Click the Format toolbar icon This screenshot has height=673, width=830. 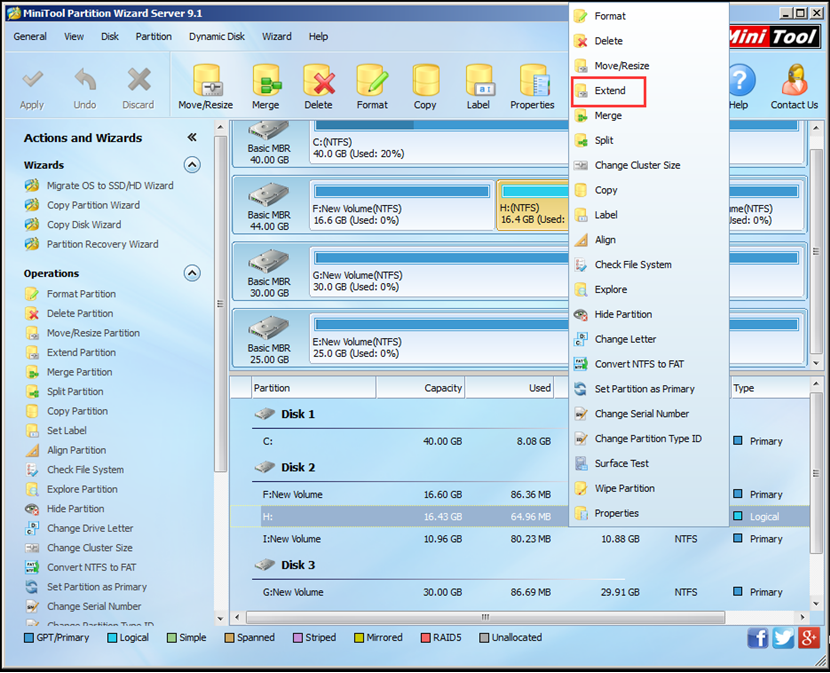point(372,81)
